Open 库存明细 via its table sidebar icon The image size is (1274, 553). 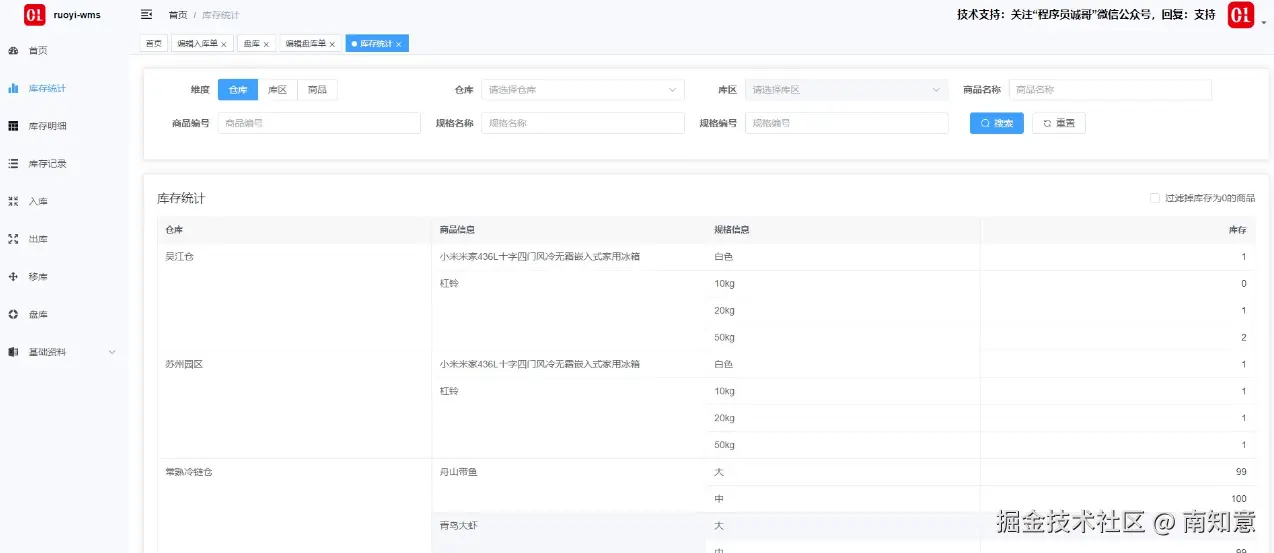point(13,126)
